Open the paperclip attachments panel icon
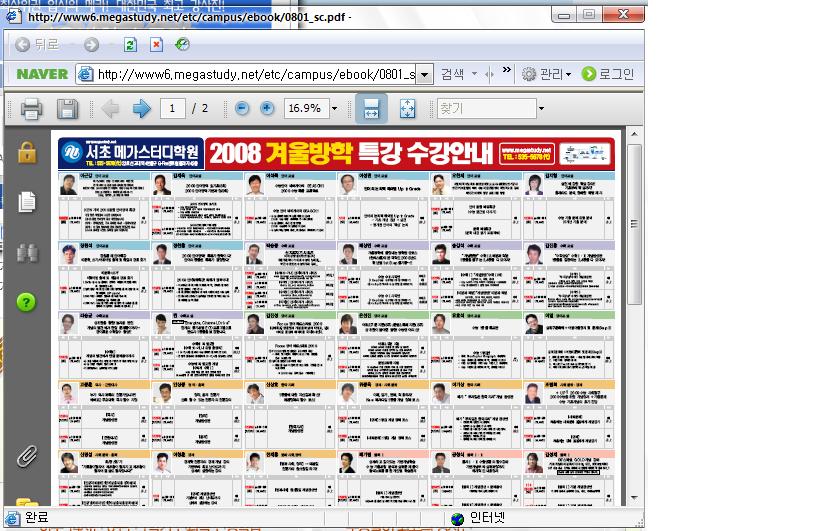 click(27, 457)
